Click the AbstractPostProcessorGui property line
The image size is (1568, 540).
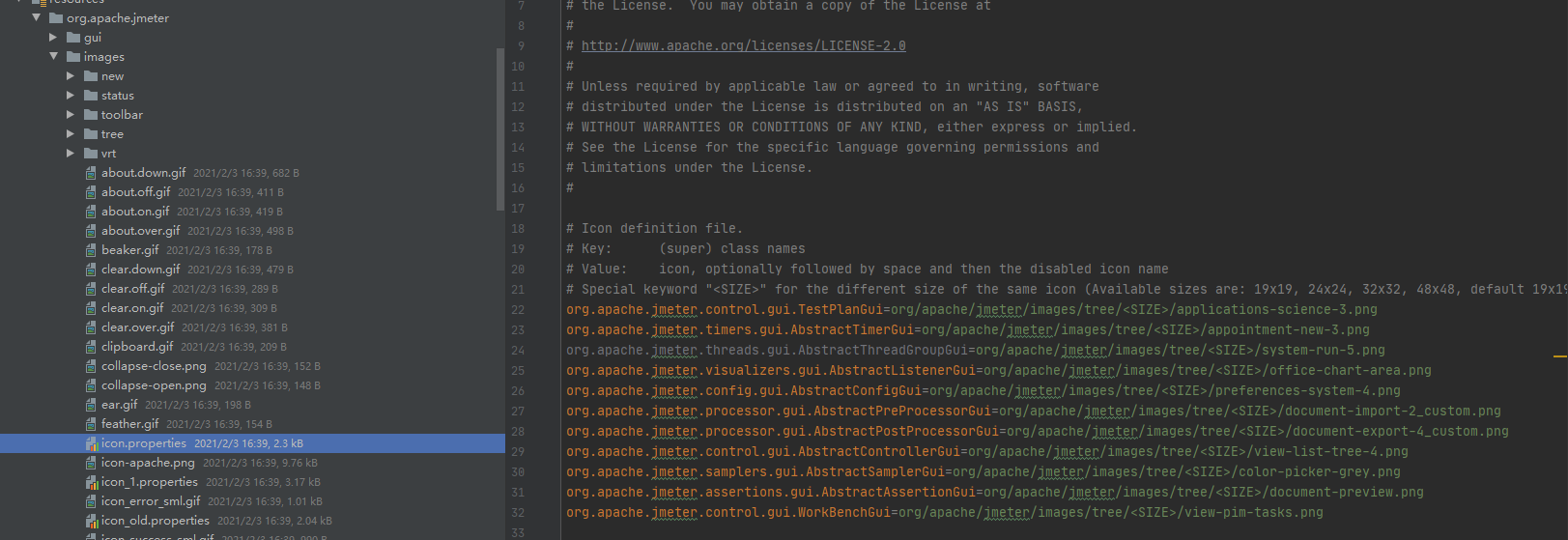pos(1037,432)
